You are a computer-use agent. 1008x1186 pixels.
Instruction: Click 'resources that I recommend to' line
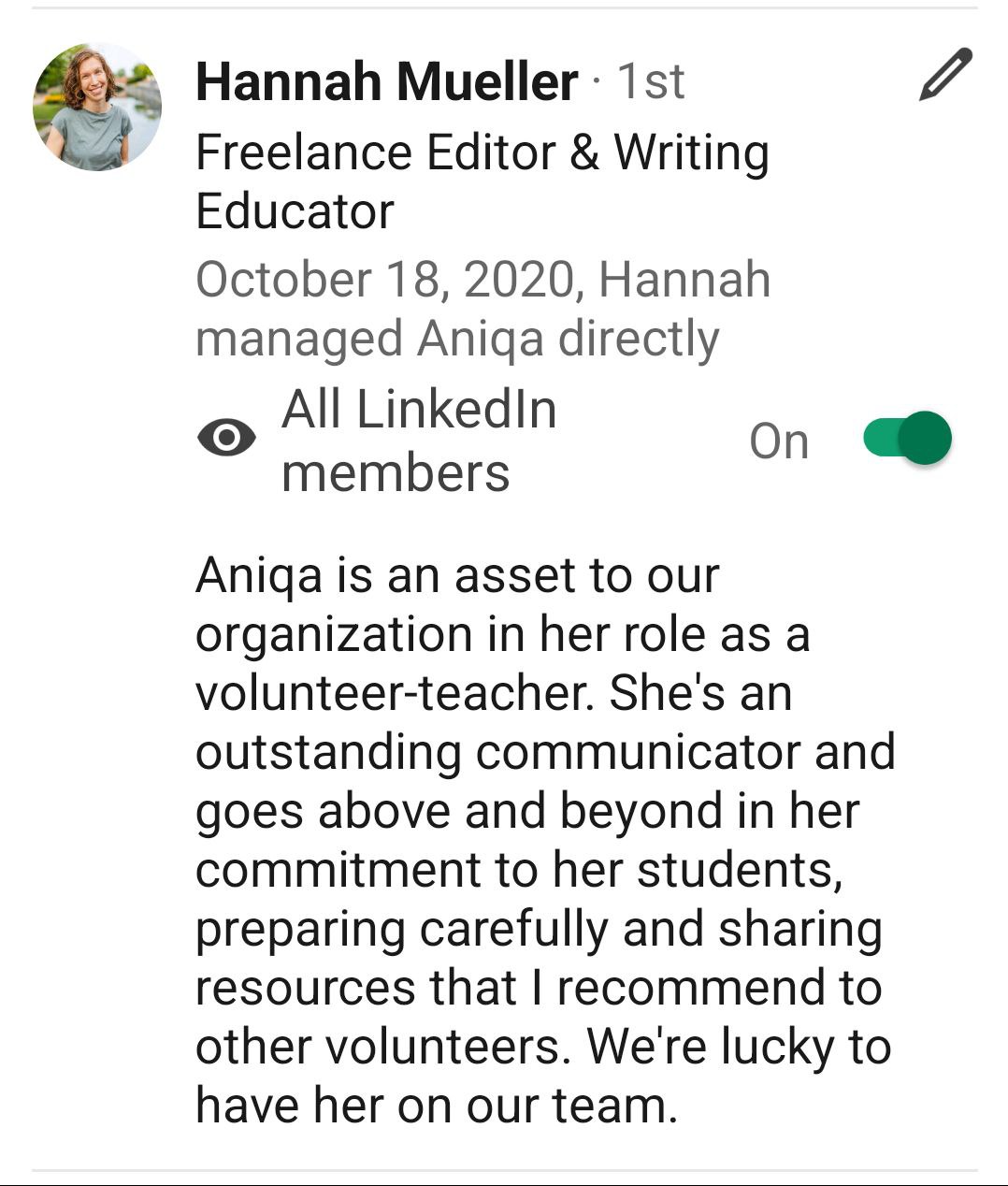tap(539, 988)
